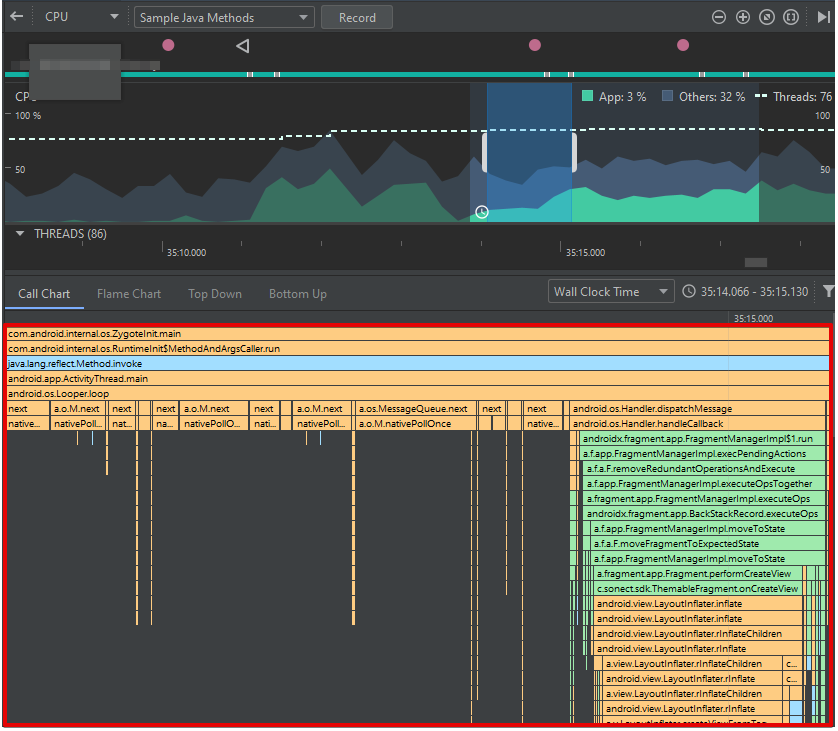The width and height of the screenshot is (838, 731).
Task: Select the a.os.MessageQueue.next call bar
Action: (415, 409)
